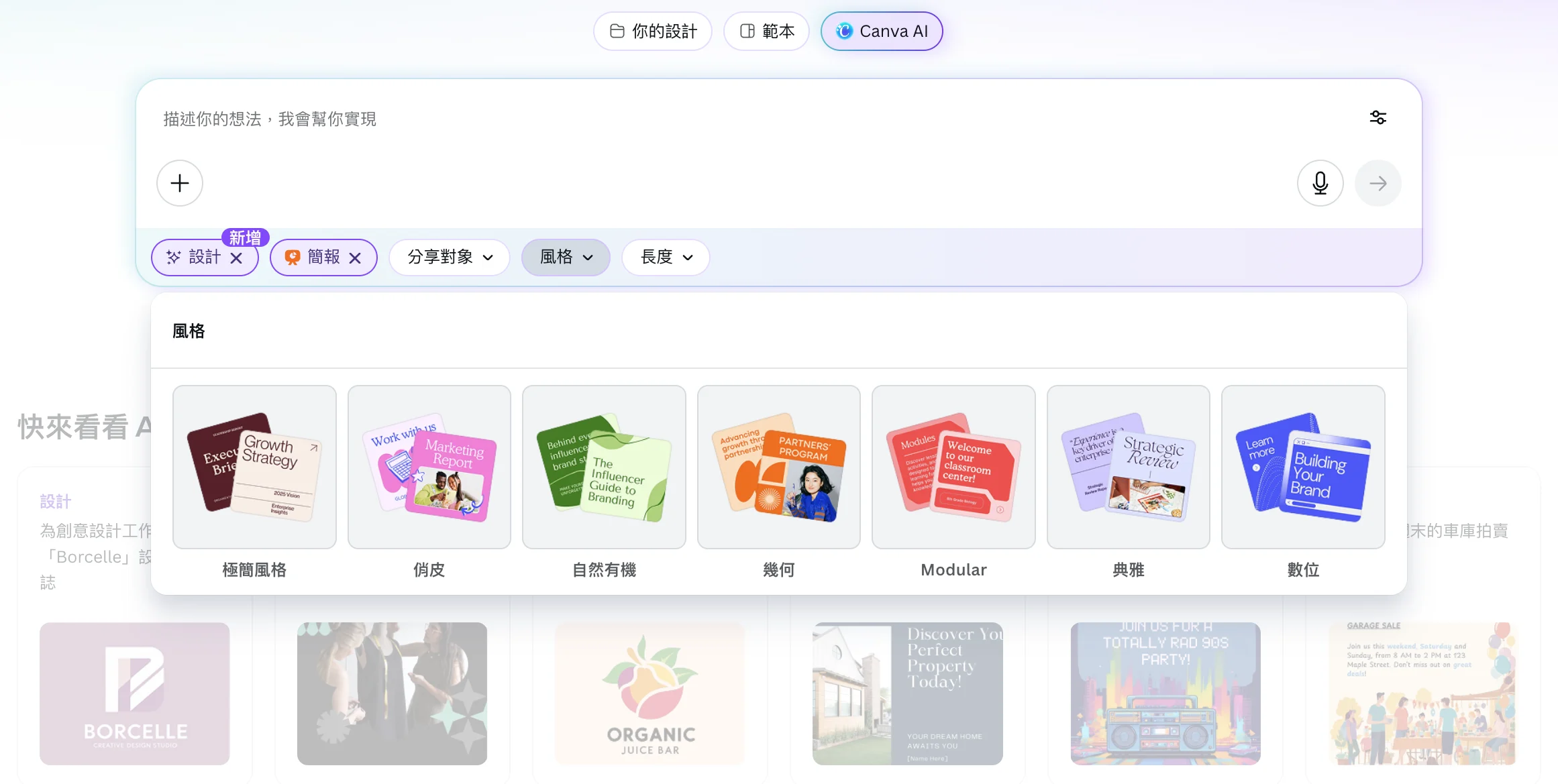Collapse the 風格 dropdown

[566, 258]
